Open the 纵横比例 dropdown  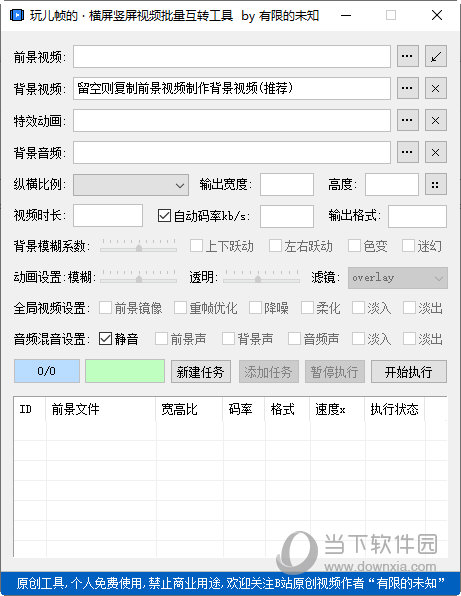point(131,185)
